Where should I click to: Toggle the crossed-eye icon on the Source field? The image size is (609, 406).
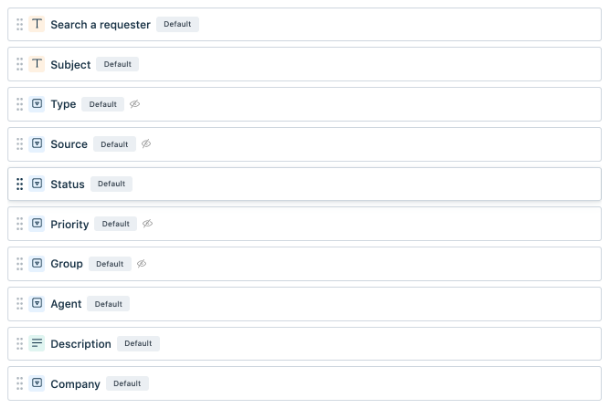pyautogui.click(x=146, y=144)
